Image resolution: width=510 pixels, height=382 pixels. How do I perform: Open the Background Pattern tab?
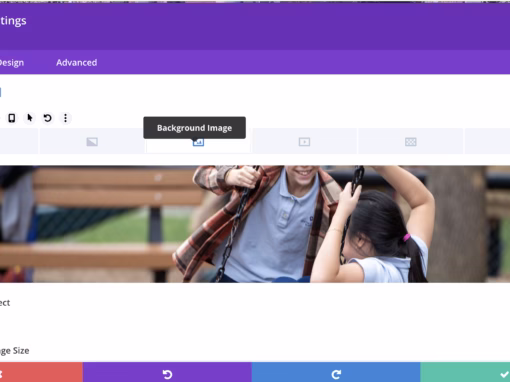[411, 142]
